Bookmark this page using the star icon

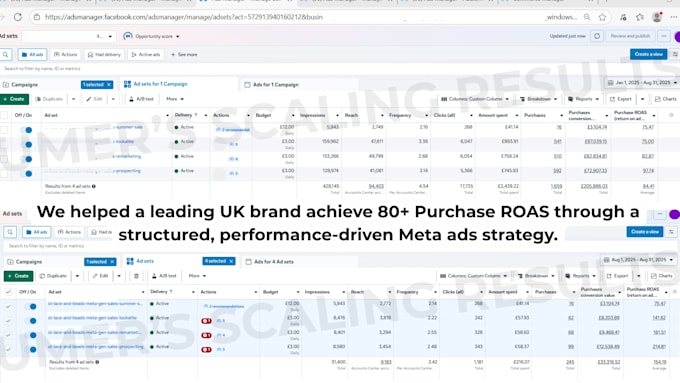click(x=602, y=17)
